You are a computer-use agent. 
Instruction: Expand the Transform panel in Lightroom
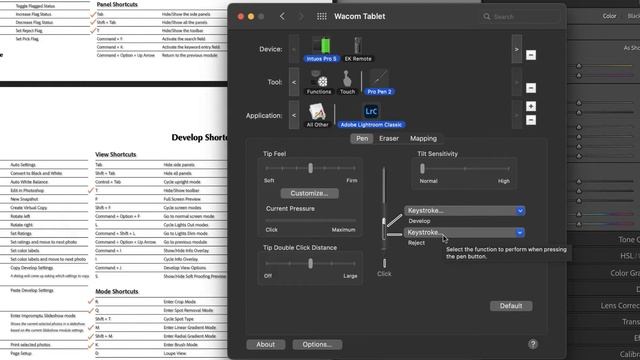tap(631, 322)
